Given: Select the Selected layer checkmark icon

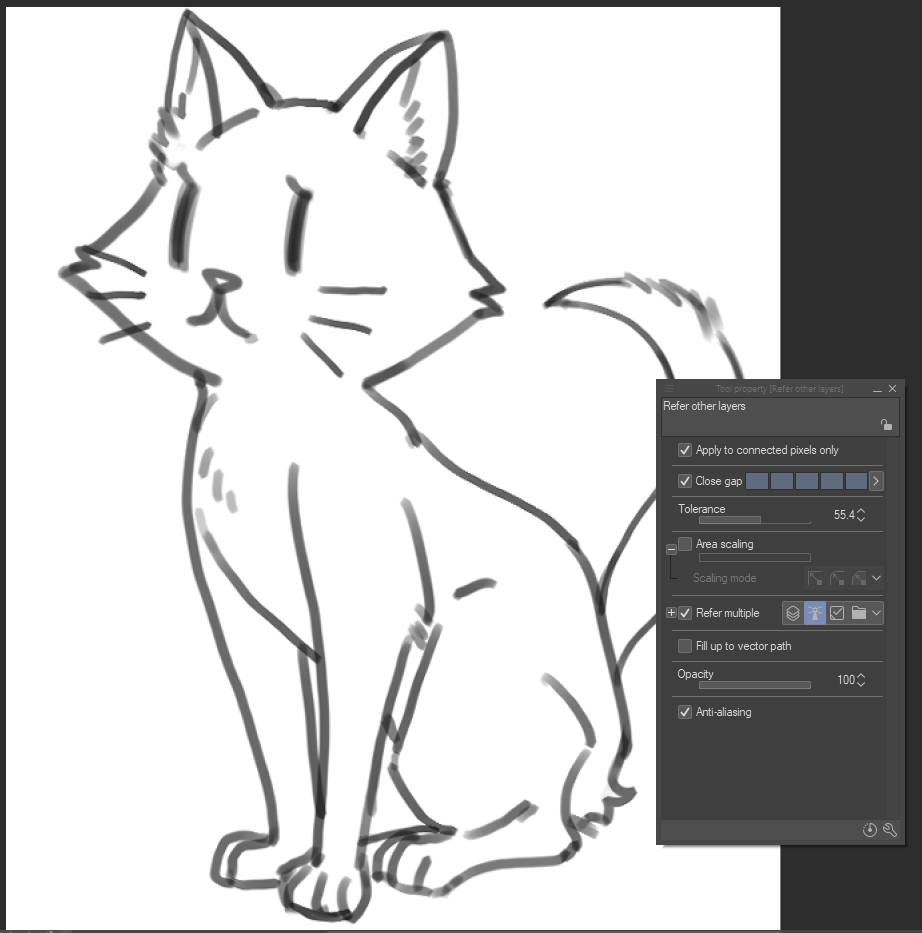Looking at the screenshot, I should click(x=836, y=613).
